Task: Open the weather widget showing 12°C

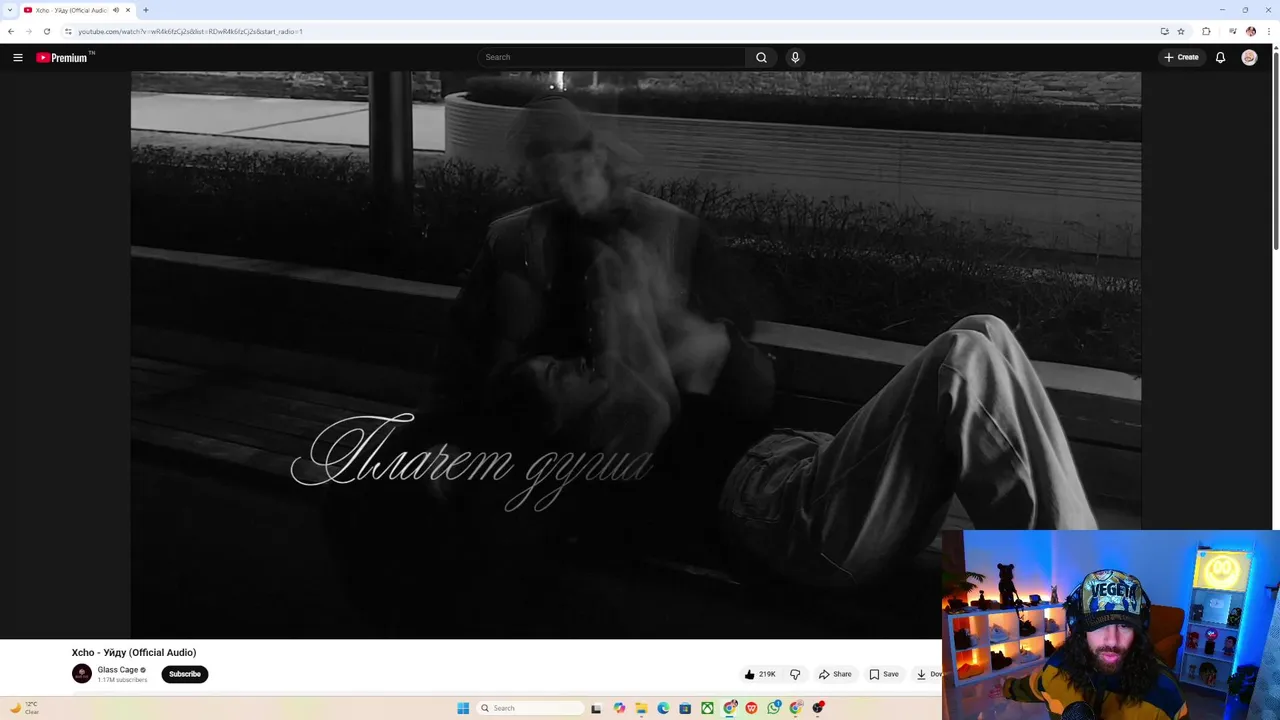Action: tap(24, 708)
